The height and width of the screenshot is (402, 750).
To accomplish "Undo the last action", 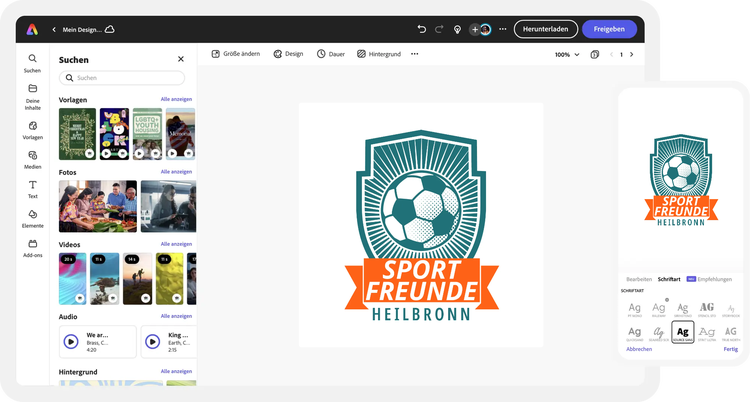I will pos(421,29).
